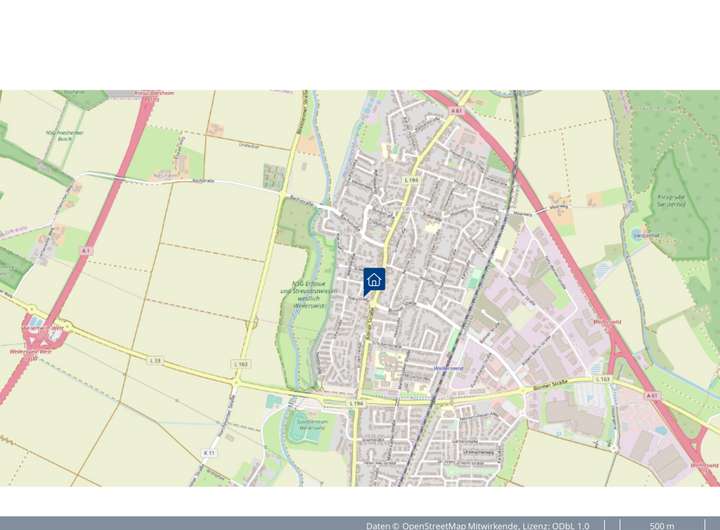Screen dimensions: 720x530
Task: Click the A 1 motorway shield
Action: pos(85,251)
